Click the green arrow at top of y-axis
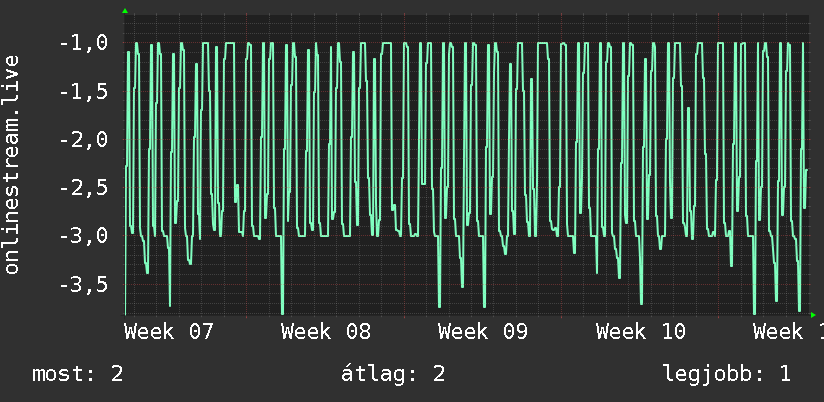 coord(125,11)
